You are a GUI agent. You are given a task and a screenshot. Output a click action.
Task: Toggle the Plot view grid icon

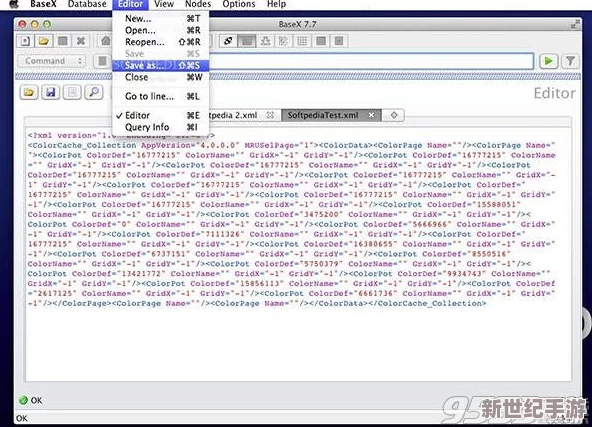[302, 41]
